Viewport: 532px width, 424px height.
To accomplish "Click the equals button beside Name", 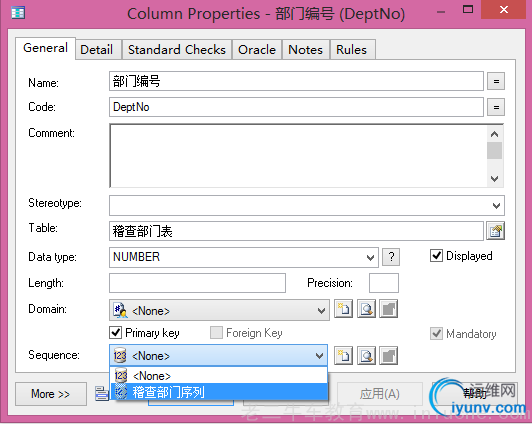I will click(x=496, y=81).
